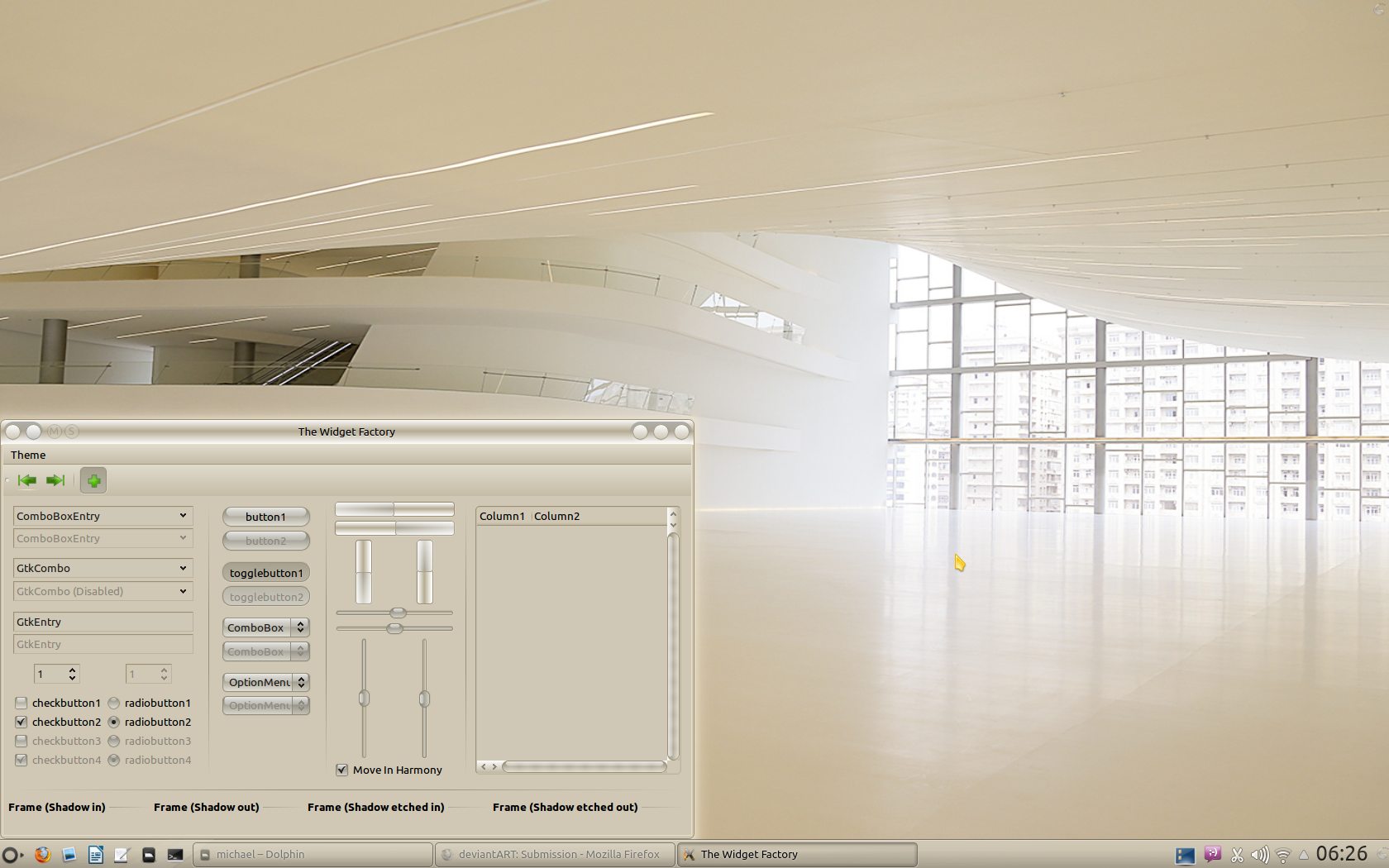
Task: Click the list's horizontal scrollbar track
Action: coord(585,767)
